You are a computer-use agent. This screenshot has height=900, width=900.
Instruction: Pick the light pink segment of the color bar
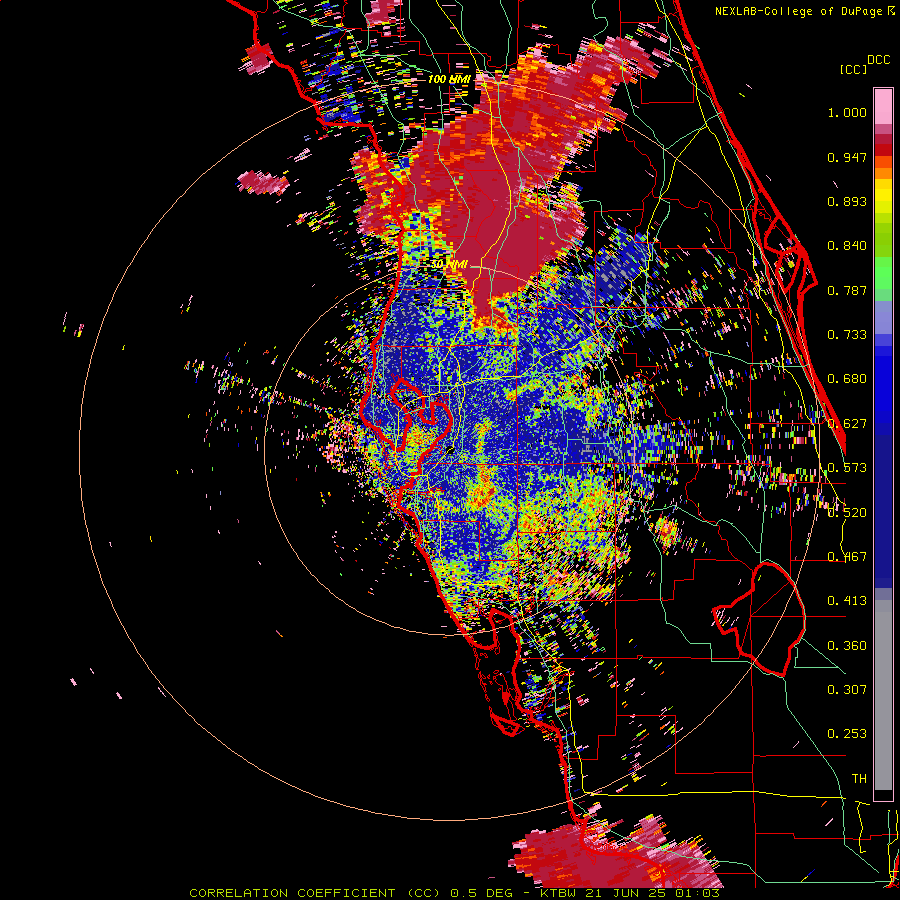(x=883, y=107)
